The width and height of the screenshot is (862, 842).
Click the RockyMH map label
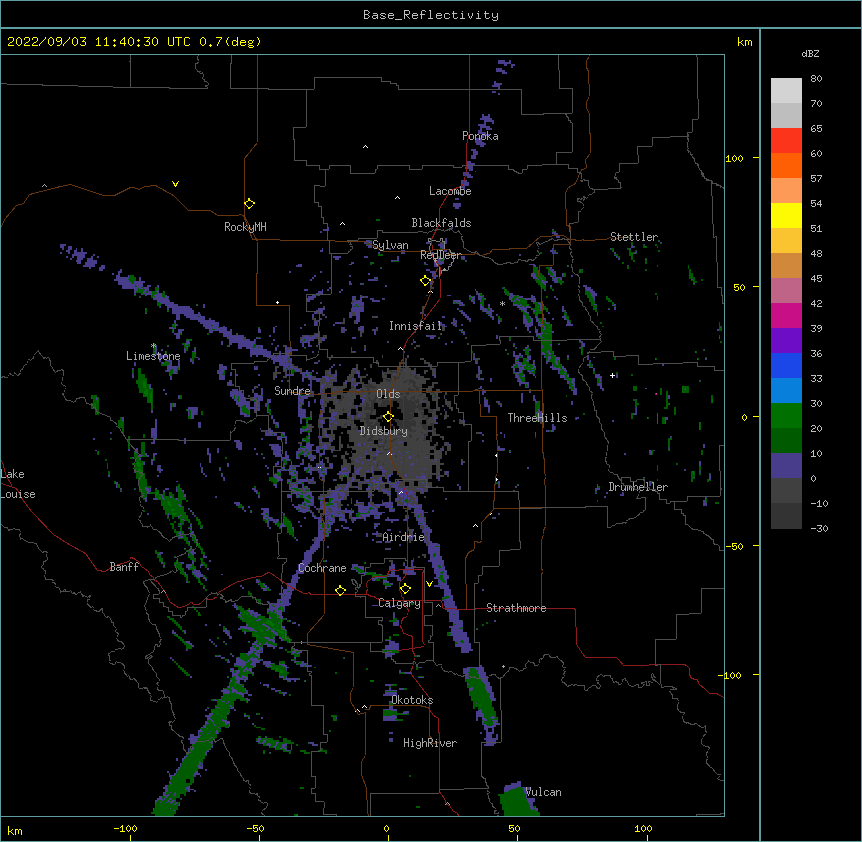[245, 227]
